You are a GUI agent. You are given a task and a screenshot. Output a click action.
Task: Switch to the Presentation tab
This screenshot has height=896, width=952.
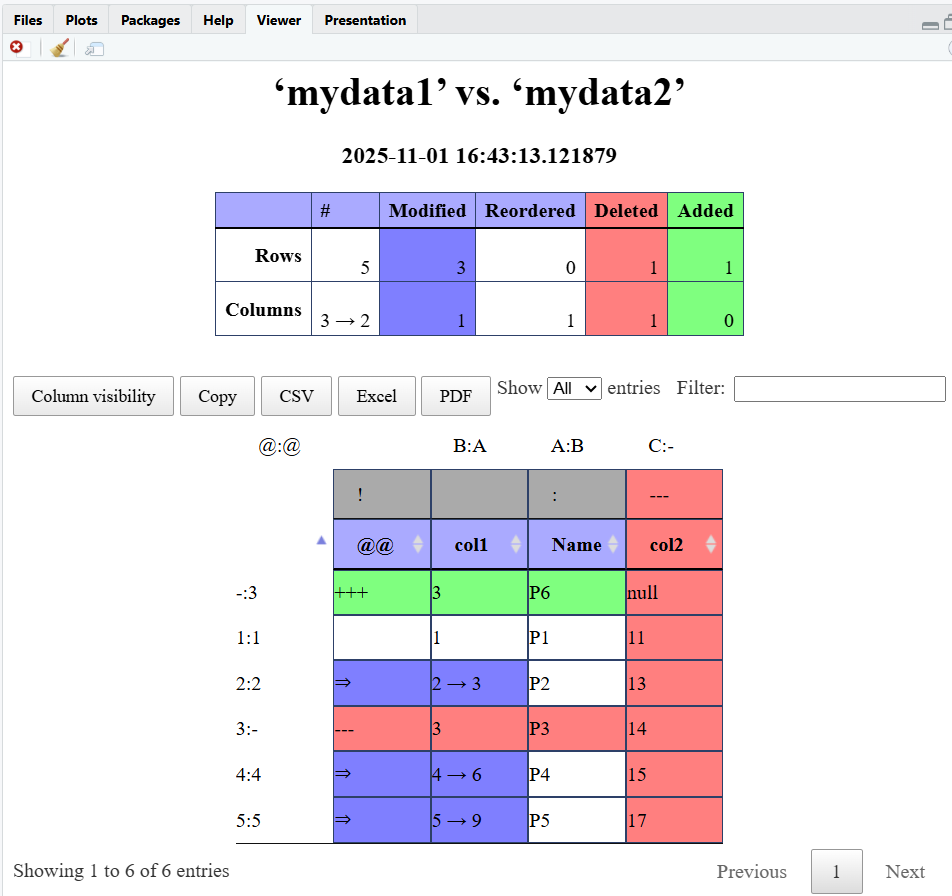tap(365, 20)
